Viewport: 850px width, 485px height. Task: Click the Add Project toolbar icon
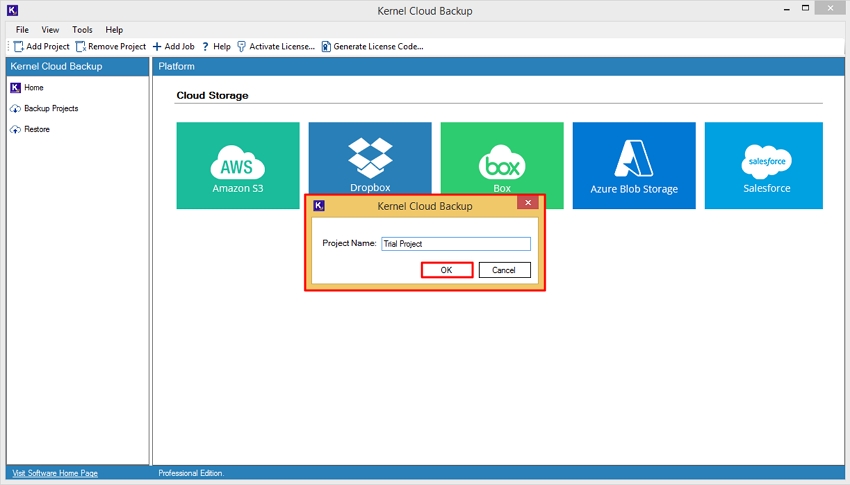[19, 47]
